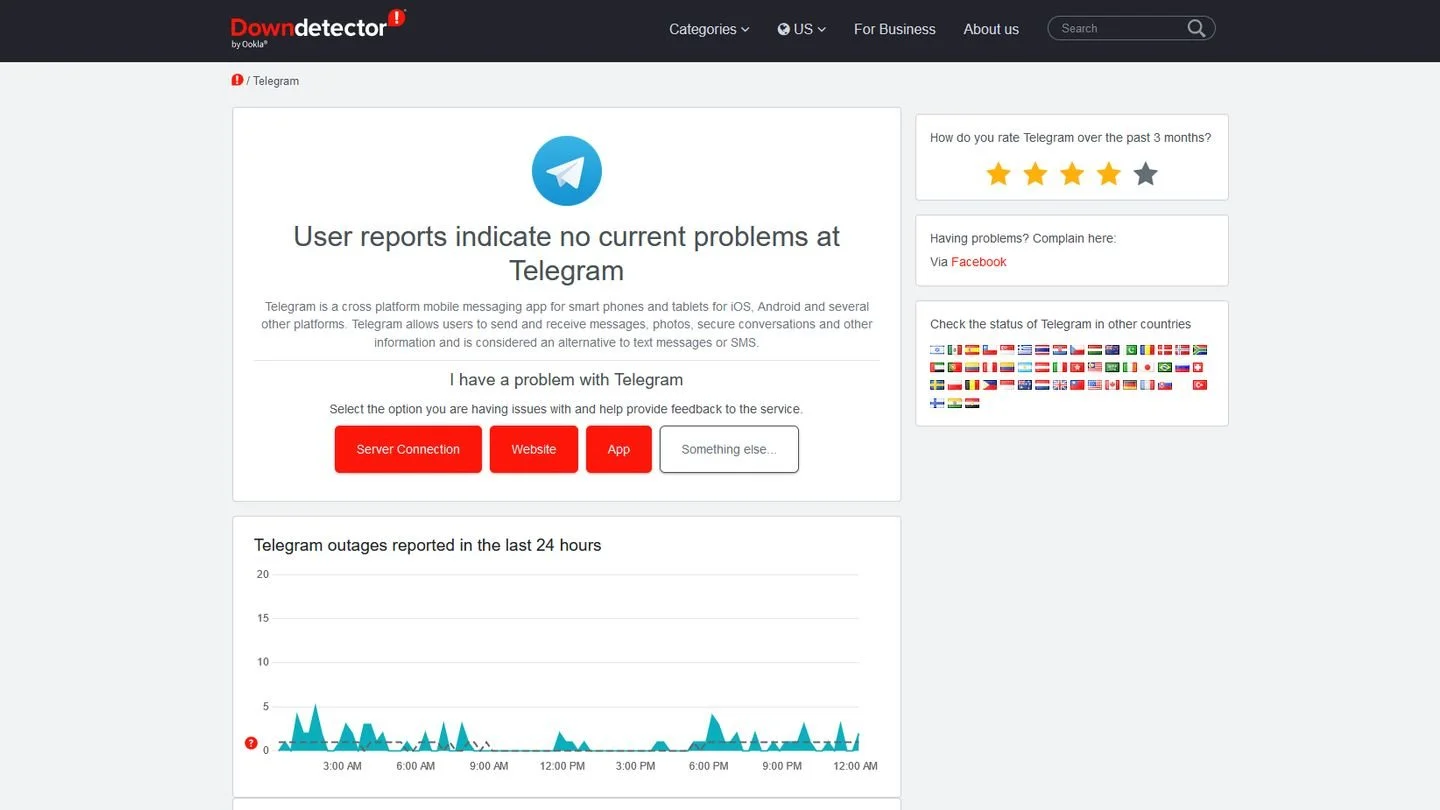
Task: Open the Categories dropdown menu
Action: coord(709,29)
